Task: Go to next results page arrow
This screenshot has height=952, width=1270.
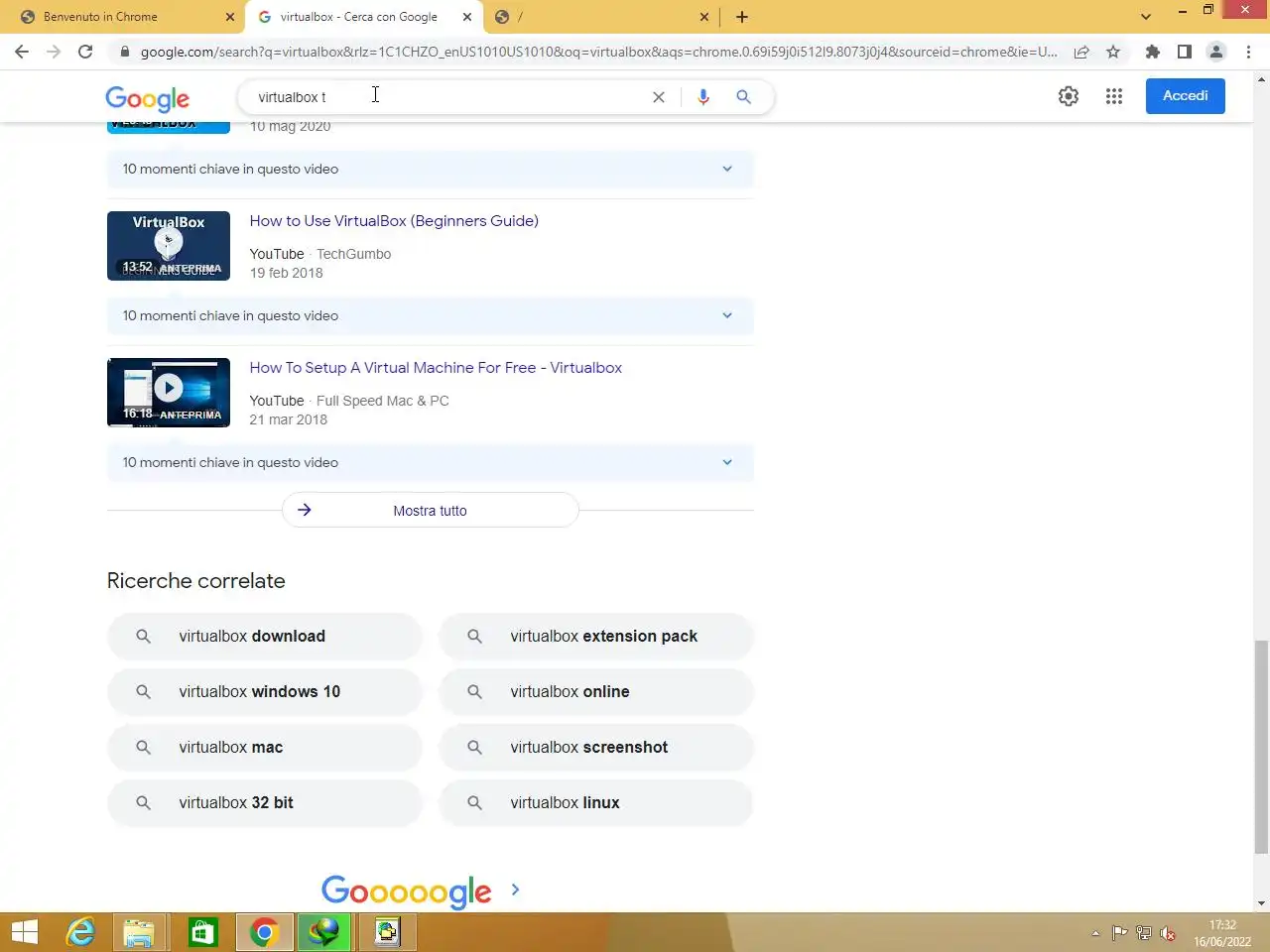Action: point(515,890)
